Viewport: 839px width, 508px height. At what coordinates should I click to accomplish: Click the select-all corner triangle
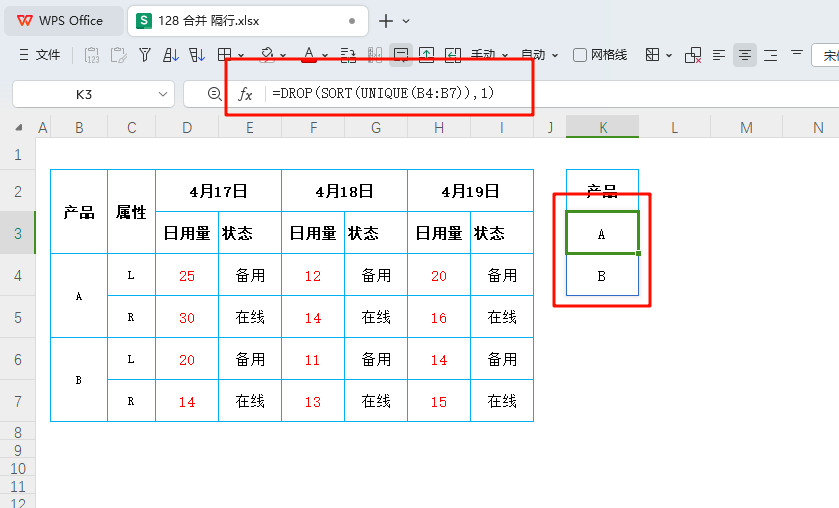click(19, 127)
